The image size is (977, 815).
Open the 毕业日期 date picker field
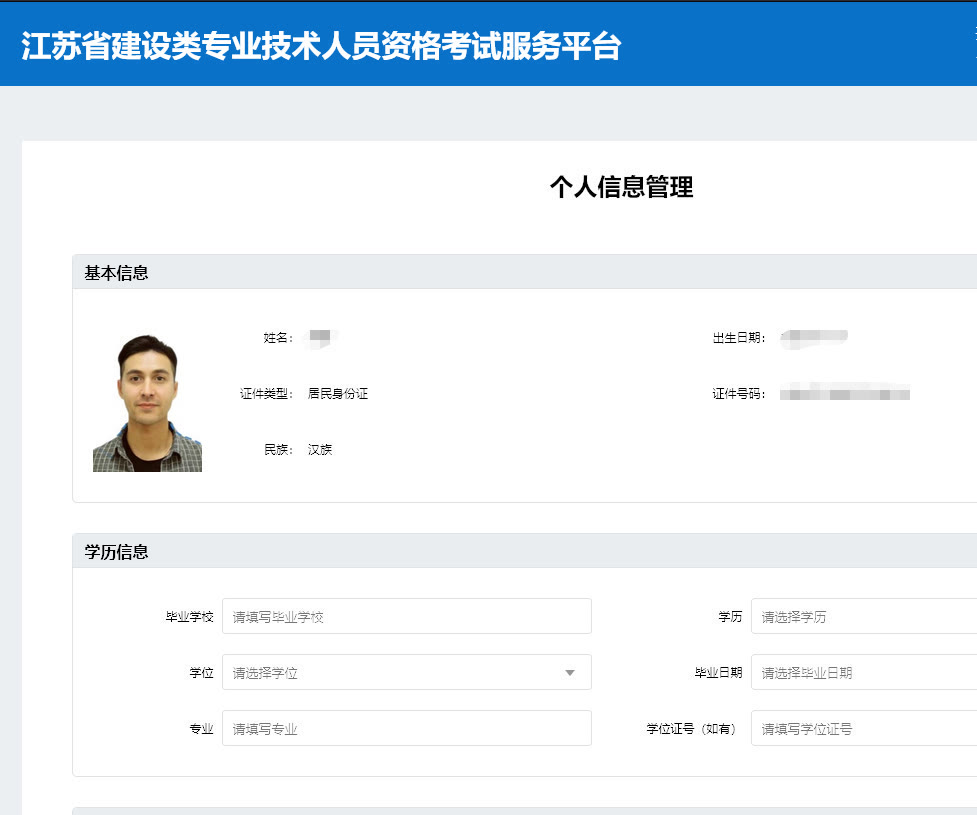click(863, 673)
